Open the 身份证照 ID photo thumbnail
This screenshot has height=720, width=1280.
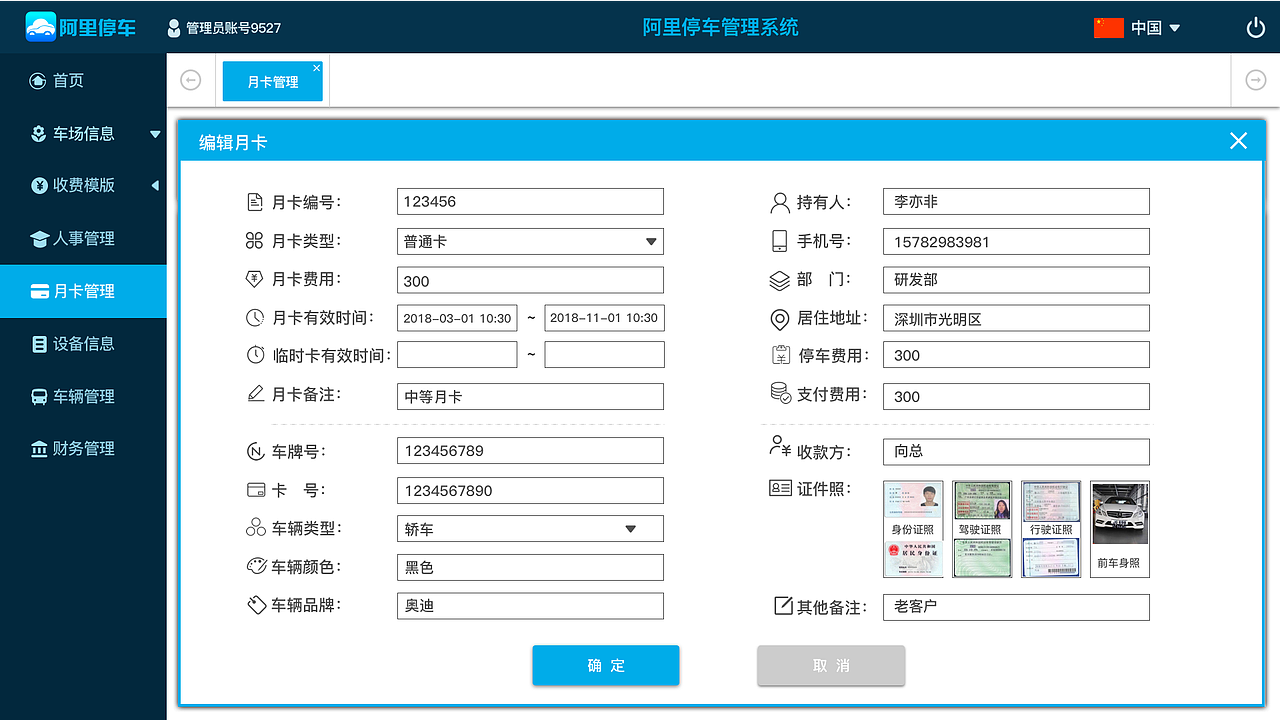(x=913, y=529)
